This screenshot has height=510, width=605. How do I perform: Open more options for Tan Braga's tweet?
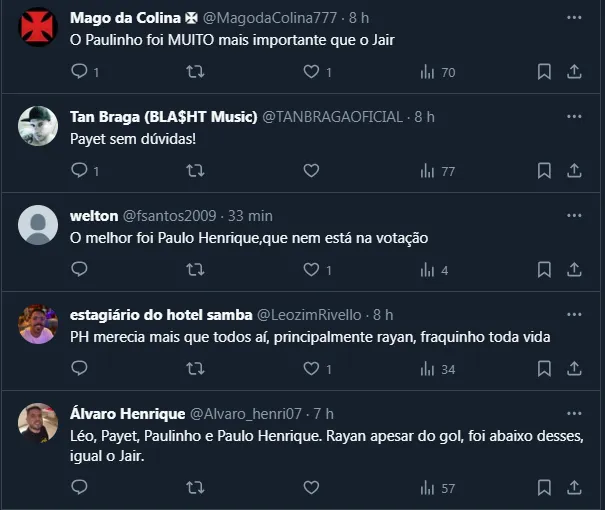574,117
